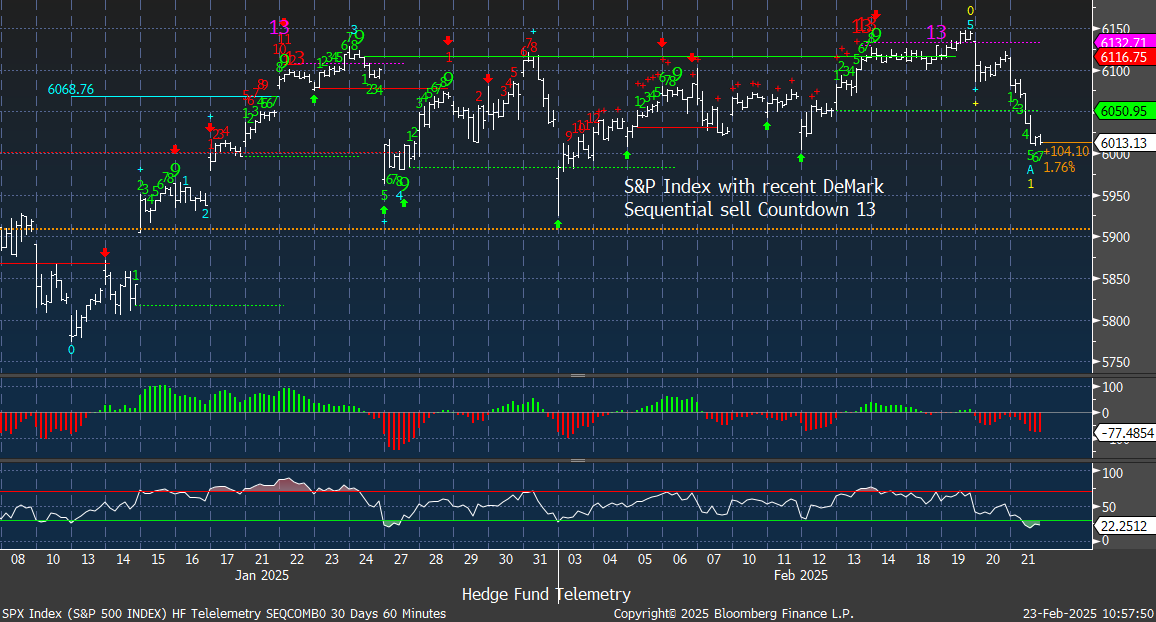The image size is (1156, 622).
Task: Click the histogram value label -77.4854
Action: [x=1126, y=433]
